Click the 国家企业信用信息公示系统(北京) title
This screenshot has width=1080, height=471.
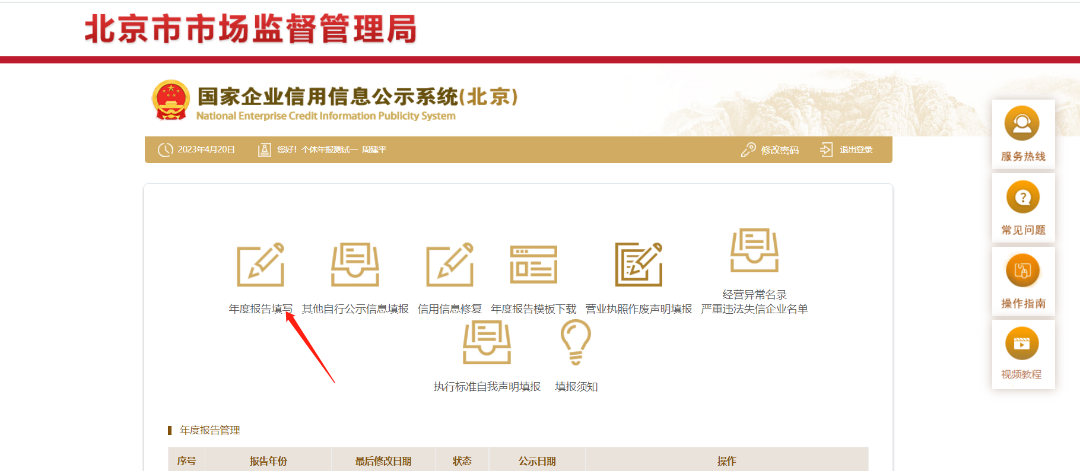click(x=357, y=96)
